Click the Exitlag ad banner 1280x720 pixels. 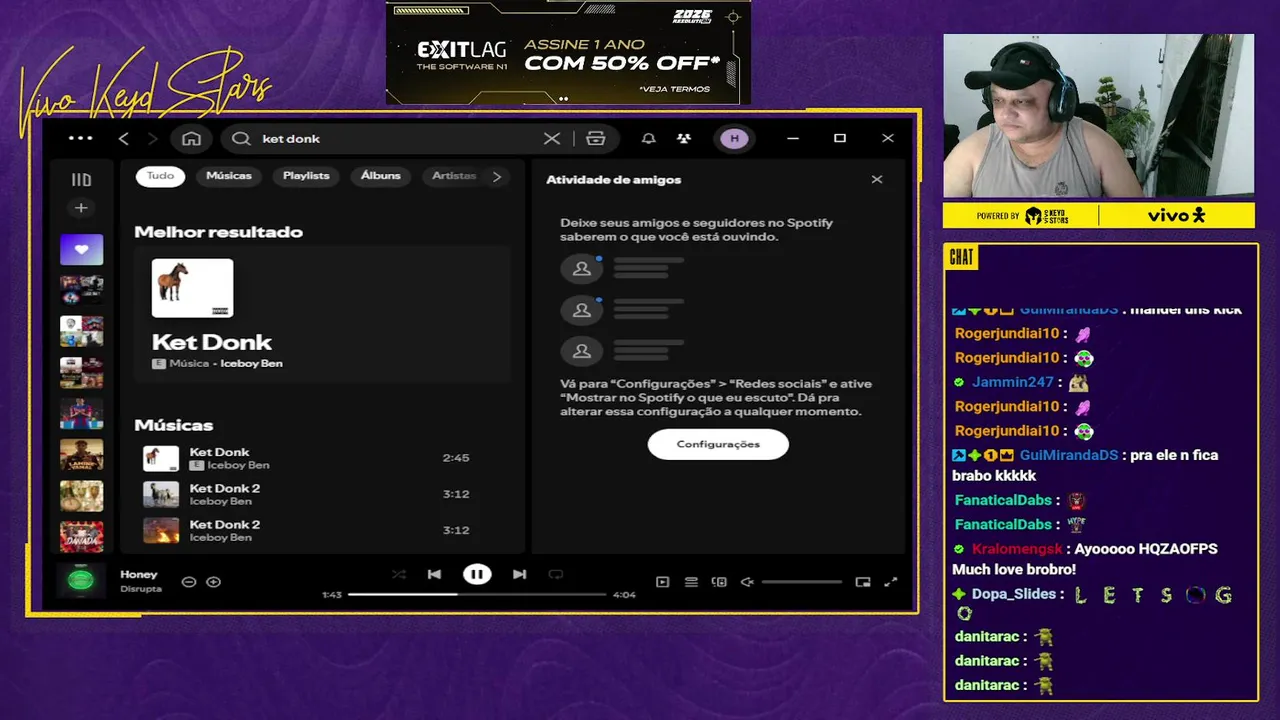pyautogui.click(x=568, y=52)
